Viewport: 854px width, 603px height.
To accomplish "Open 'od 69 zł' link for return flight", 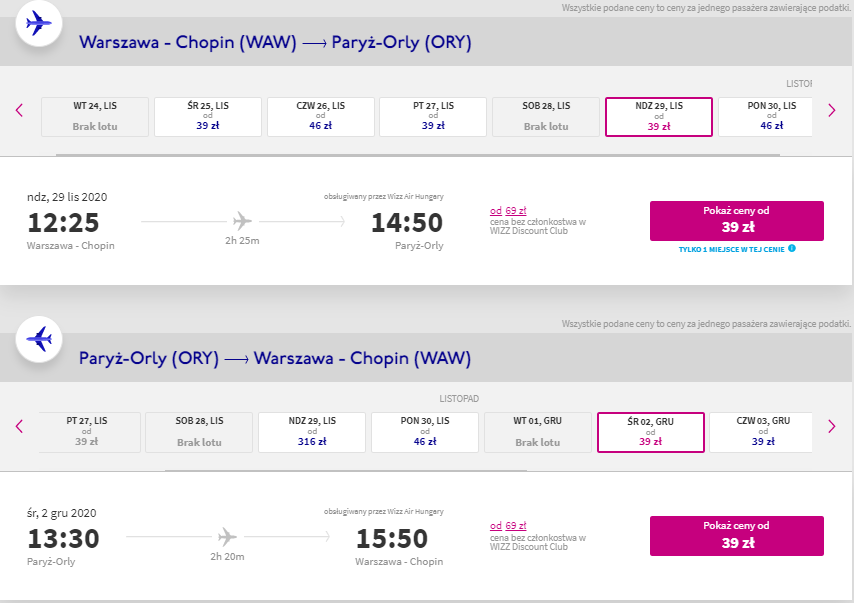I will coord(508,526).
